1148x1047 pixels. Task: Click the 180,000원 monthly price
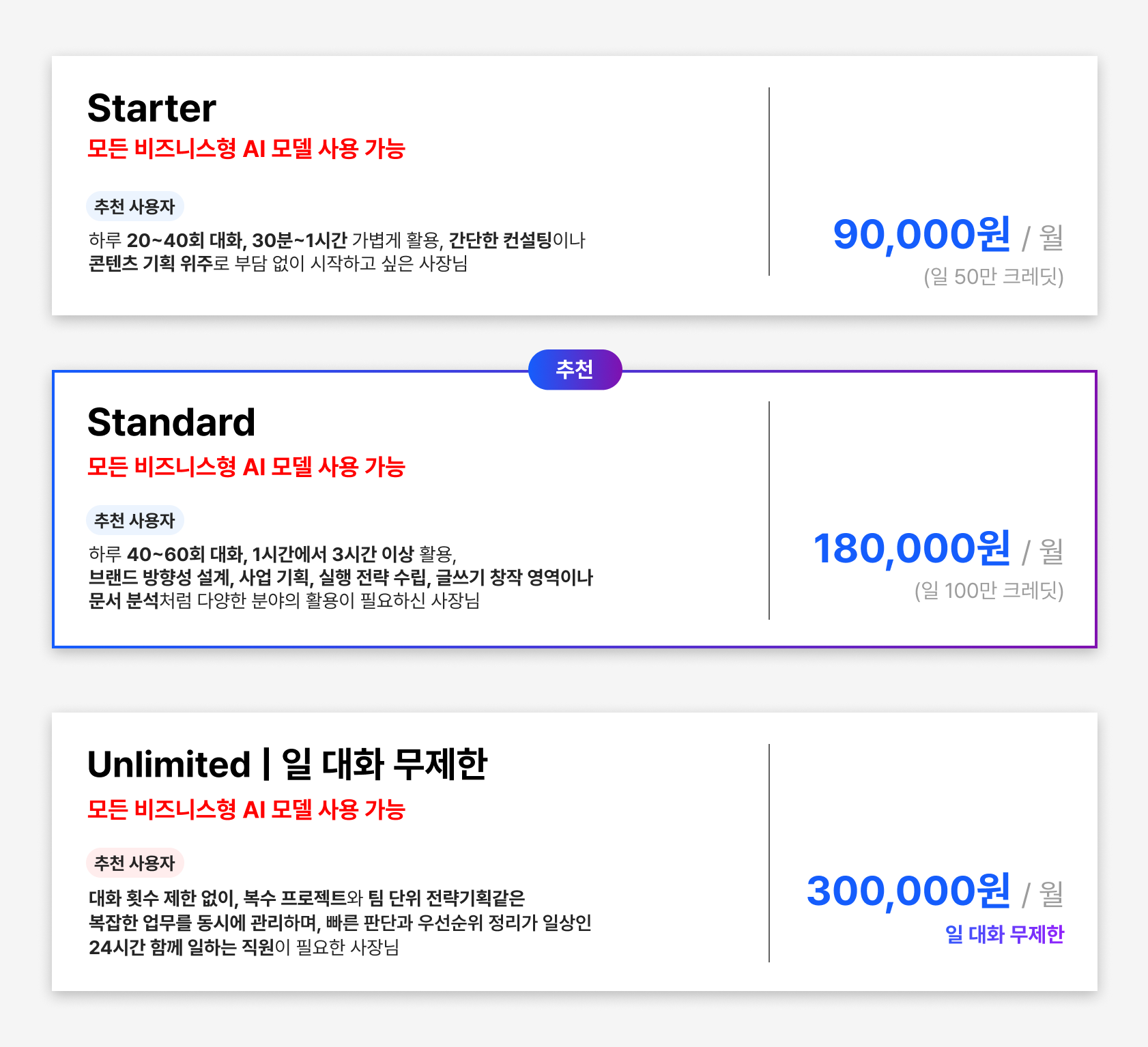tap(912, 549)
